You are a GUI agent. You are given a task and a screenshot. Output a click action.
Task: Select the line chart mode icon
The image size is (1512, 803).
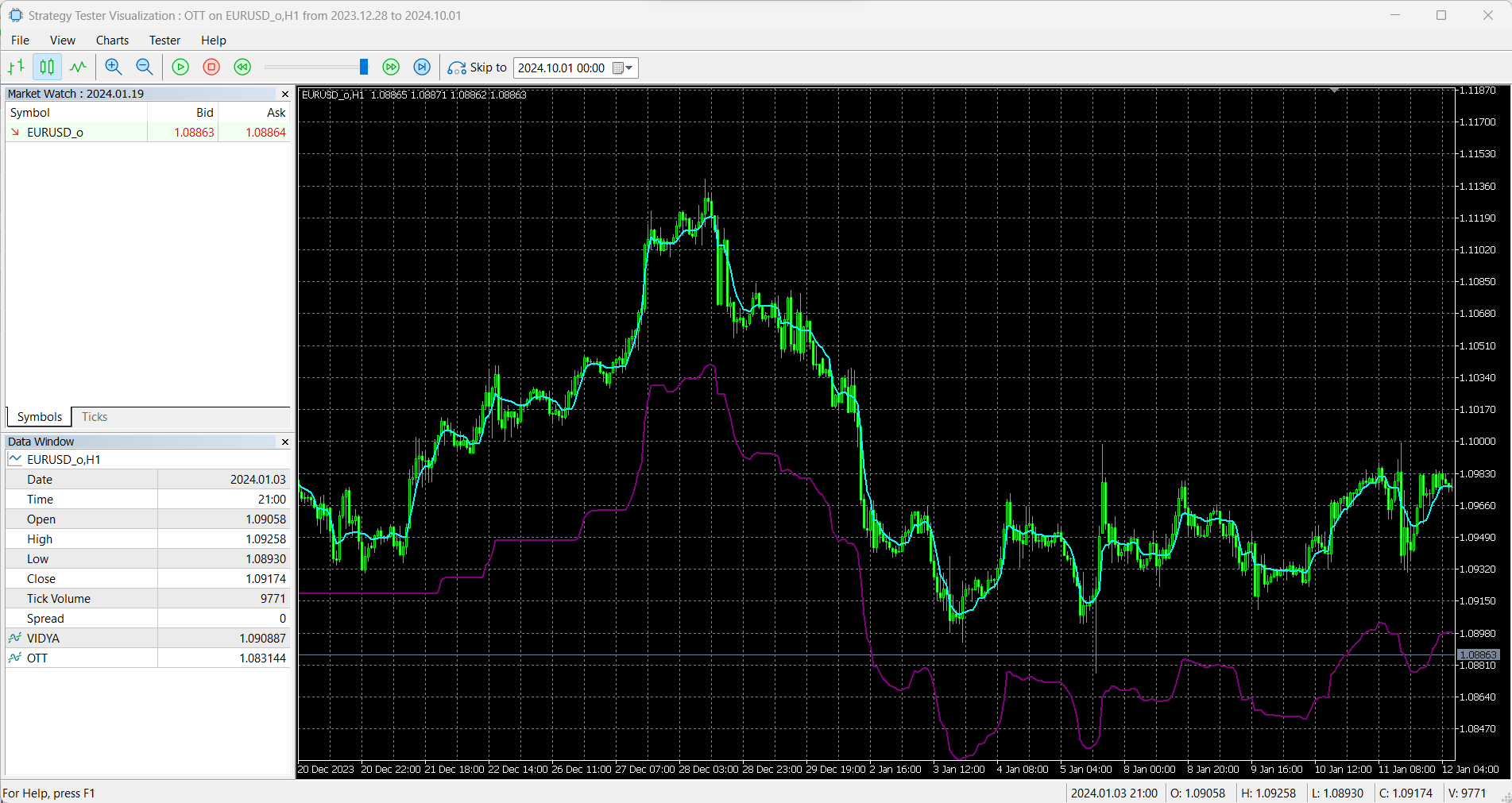pos(78,68)
